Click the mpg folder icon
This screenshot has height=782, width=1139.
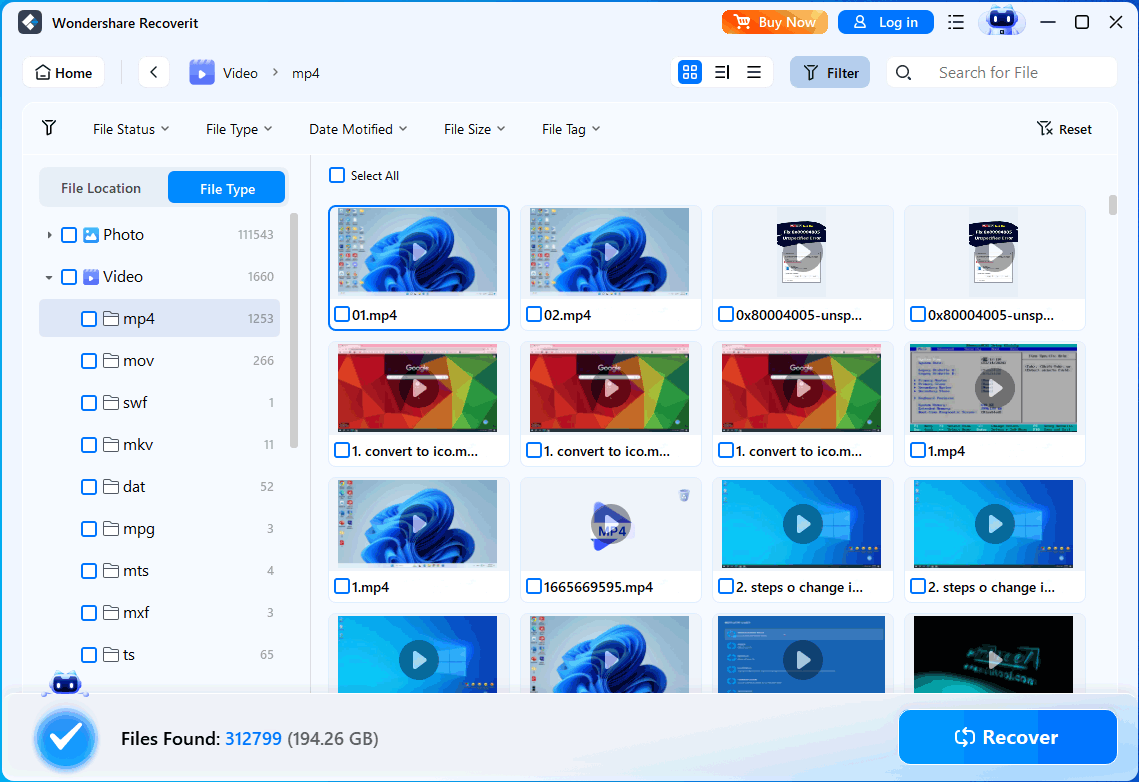coord(111,529)
